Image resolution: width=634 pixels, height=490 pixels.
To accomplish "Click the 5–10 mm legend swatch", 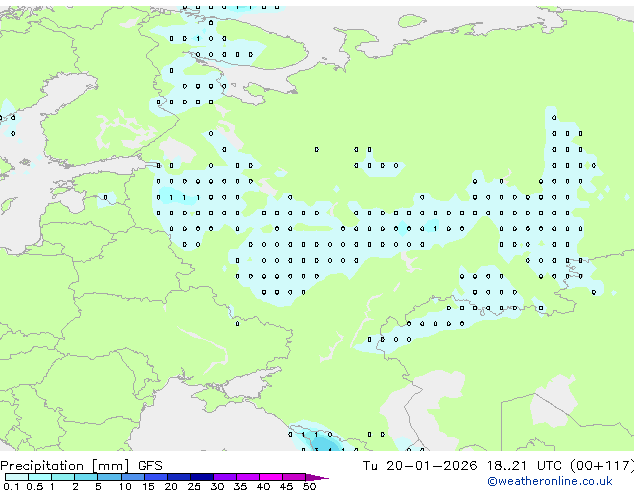I will click(109, 477).
